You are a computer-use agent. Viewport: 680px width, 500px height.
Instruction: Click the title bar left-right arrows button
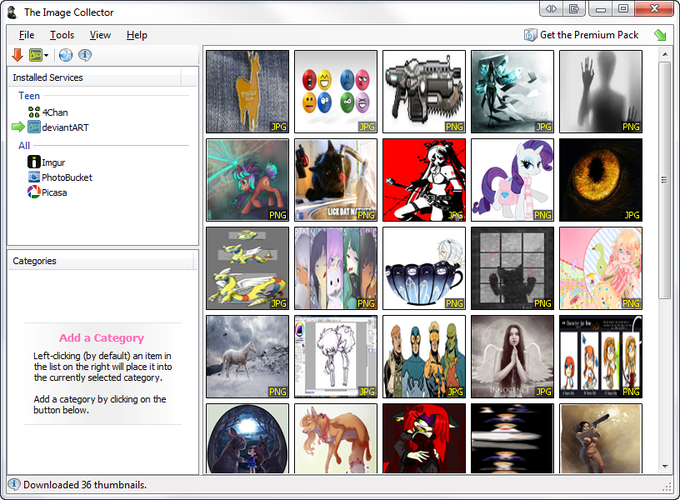click(551, 9)
